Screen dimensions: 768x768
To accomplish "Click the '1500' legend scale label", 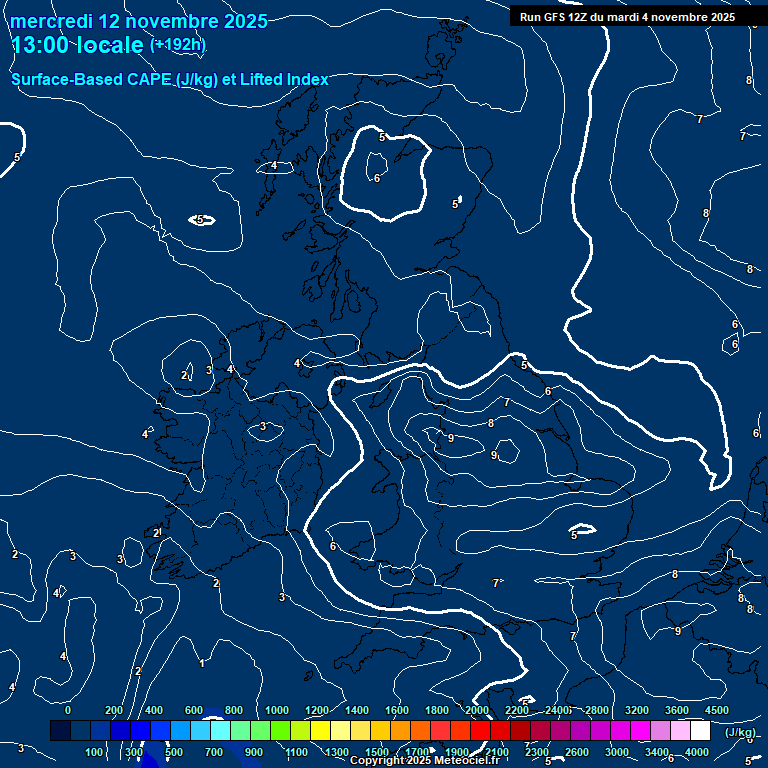I will point(377,752).
